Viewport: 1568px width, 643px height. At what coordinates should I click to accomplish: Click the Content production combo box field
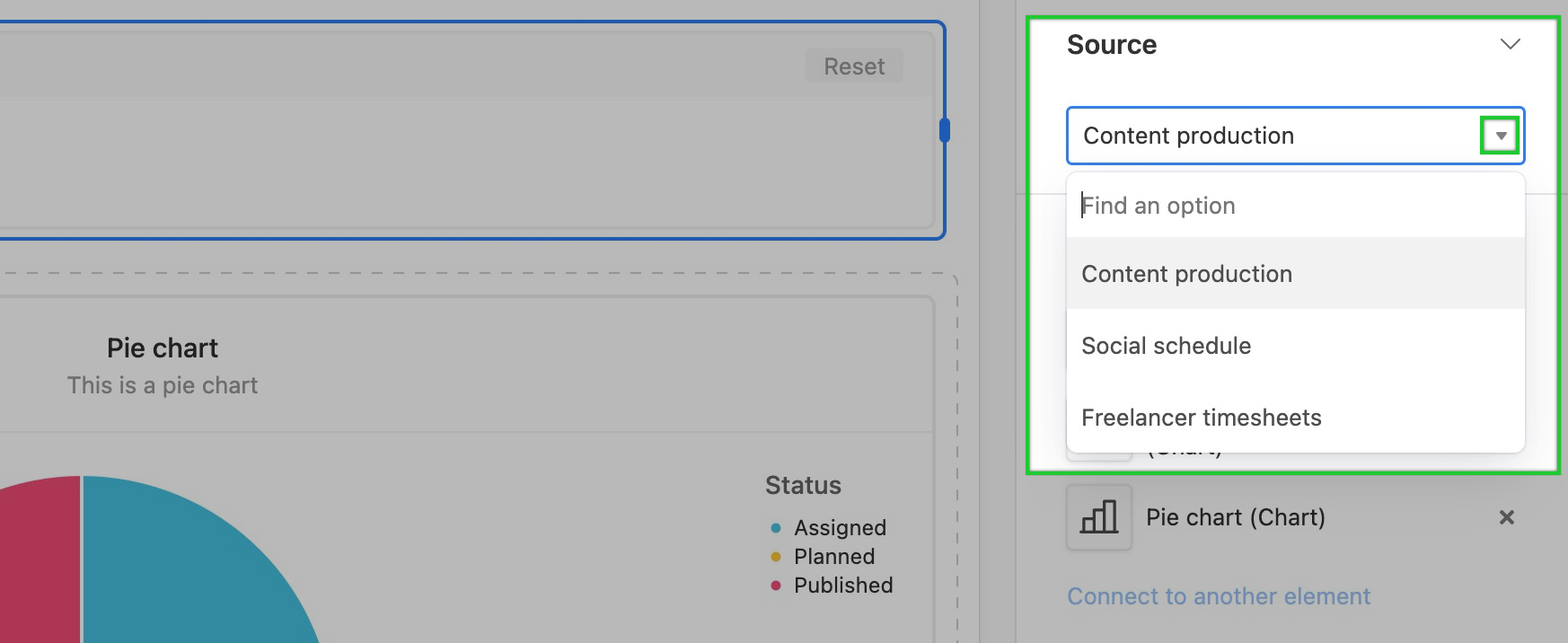pyautogui.click(x=1295, y=136)
